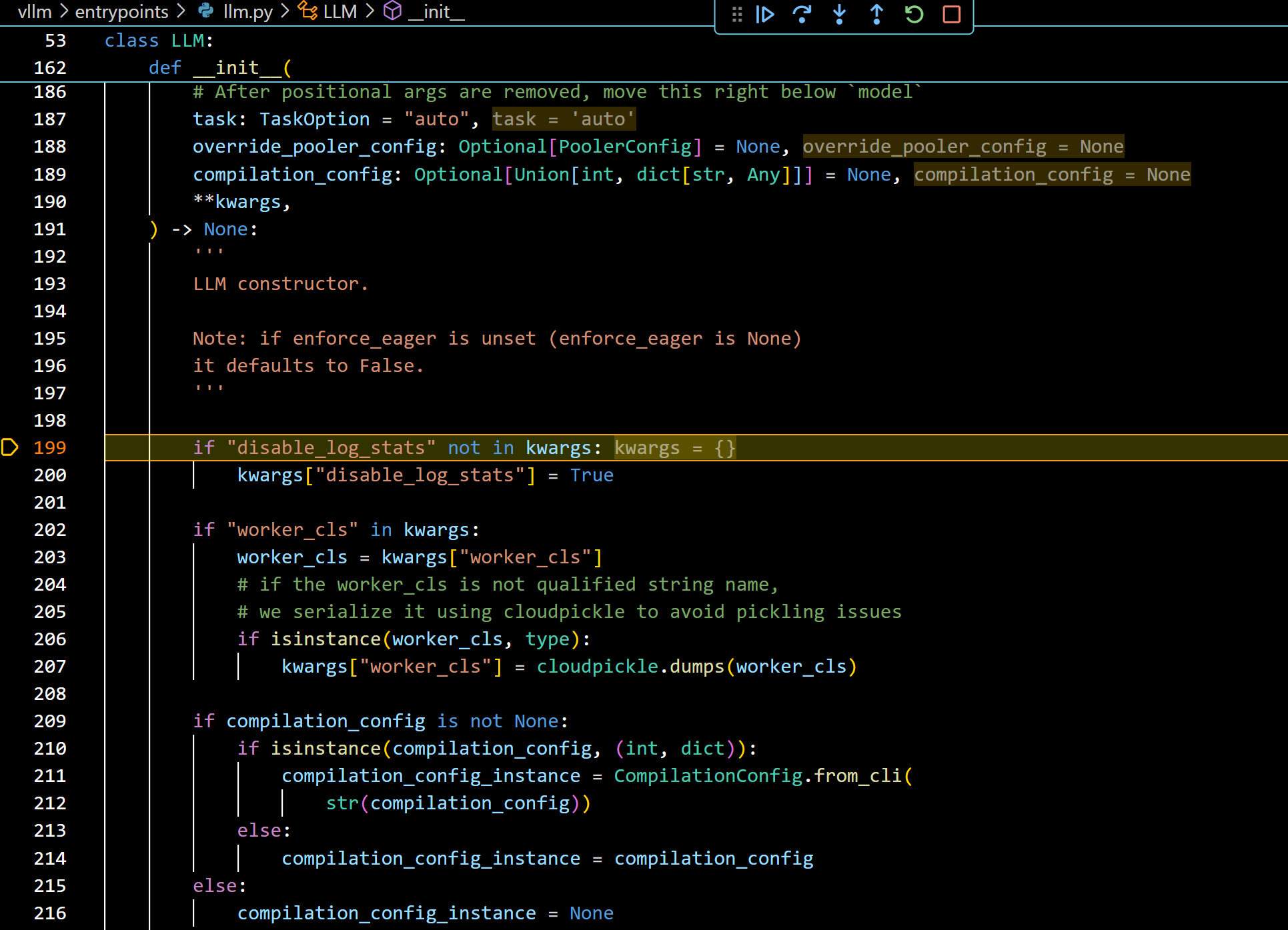Viewport: 1288px width, 930px height.
Task: Open the vllm breadcrumb folder
Action: click(x=35, y=11)
